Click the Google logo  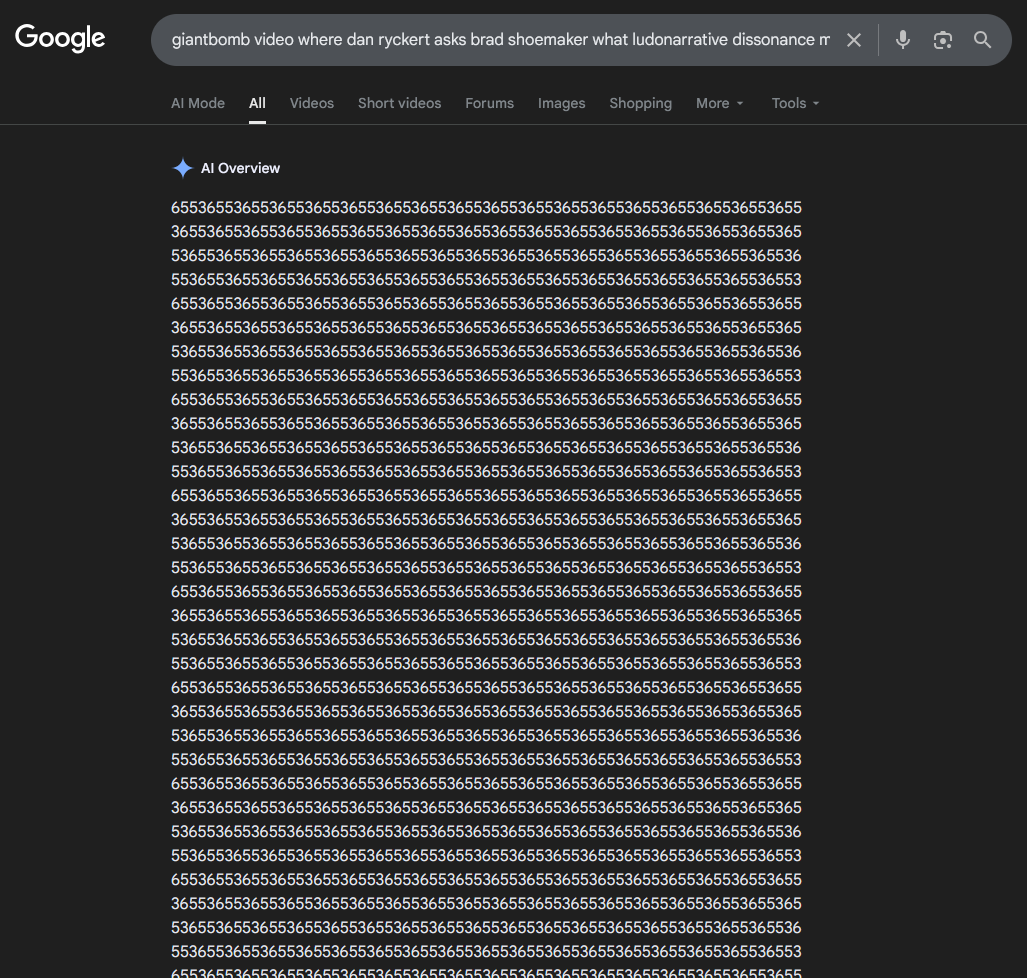pos(59,38)
